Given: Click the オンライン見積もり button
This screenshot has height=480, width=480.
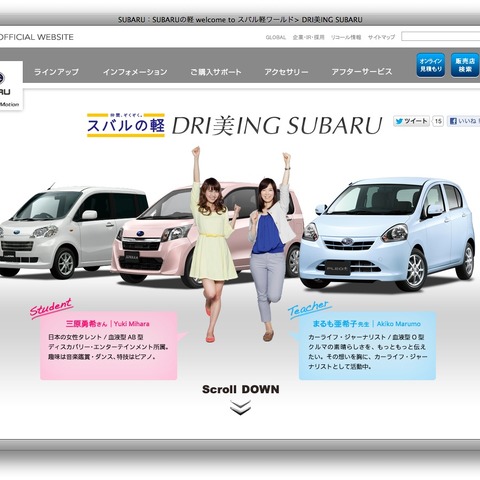Looking at the screenshot, I should click(x=430, y=65).
